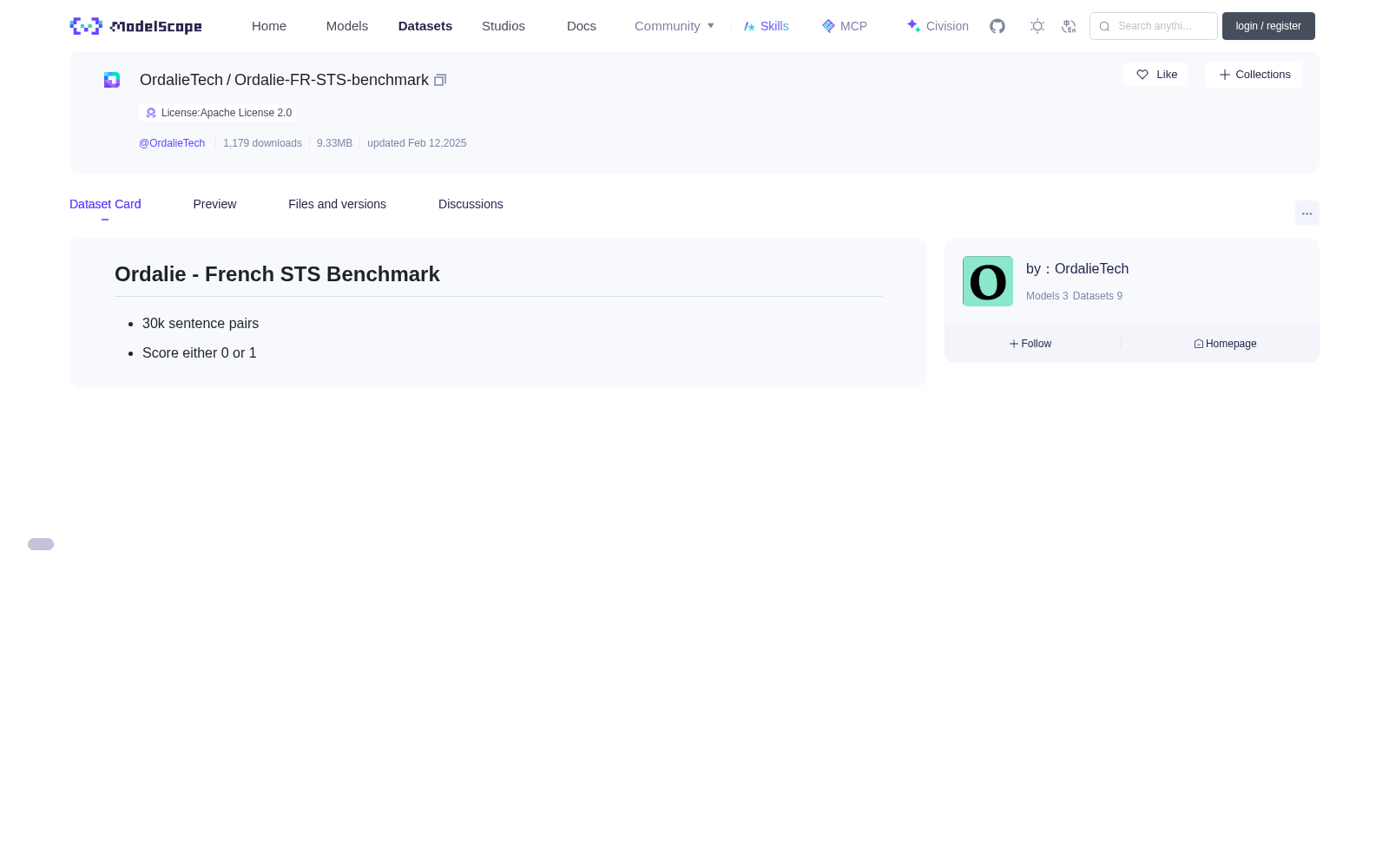Go to the Home menu
This screenshot has width=1389, height=868.
click(269, 26)
